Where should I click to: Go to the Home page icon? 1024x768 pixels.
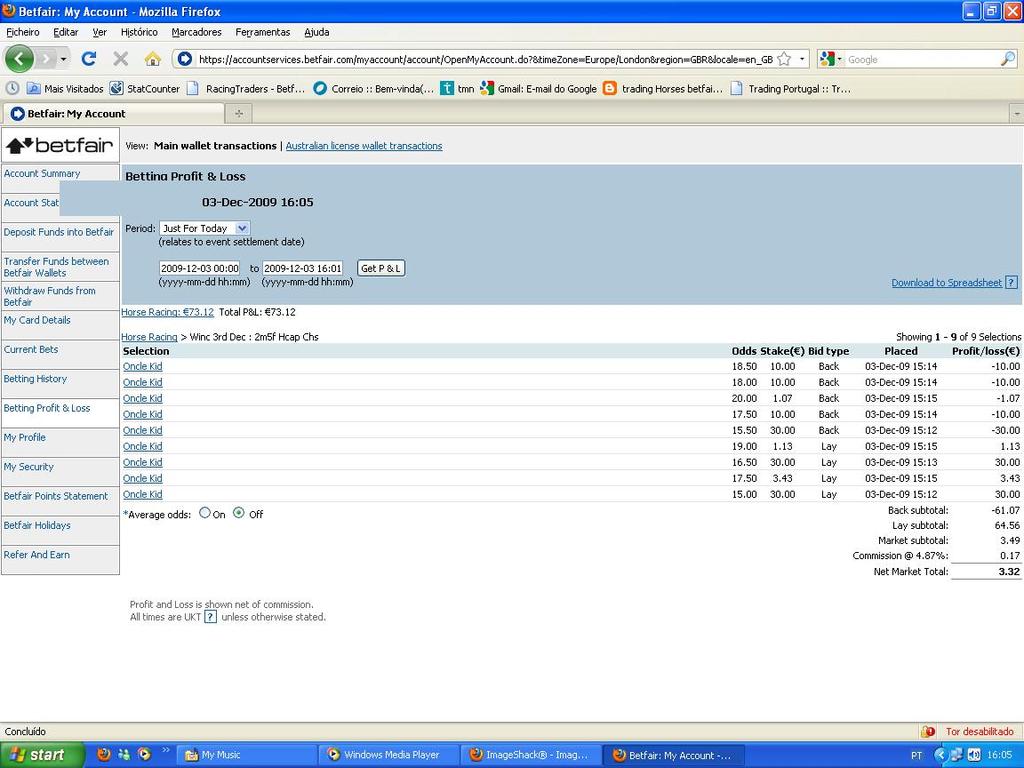(153, 59)
